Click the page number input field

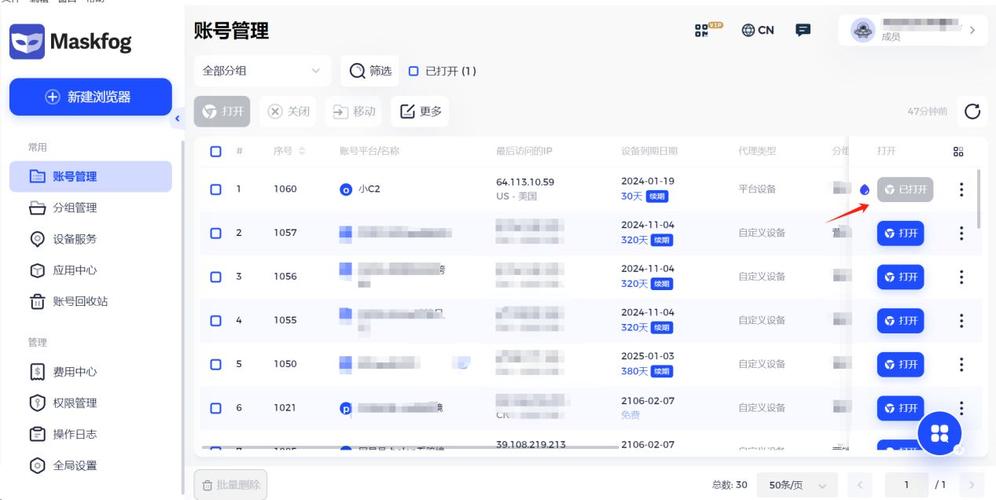[906, 485]
